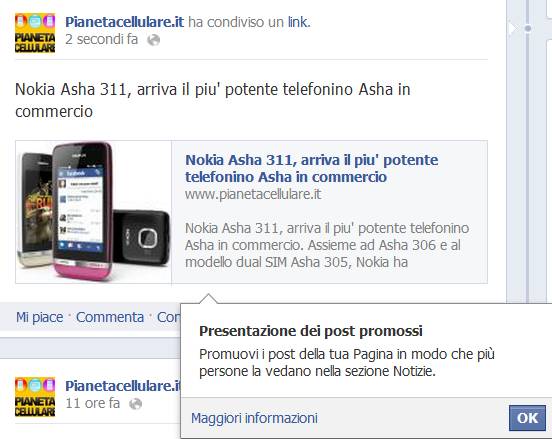
Task: Open the "11 ore fa" timestamp
Action: click(93, 403)
